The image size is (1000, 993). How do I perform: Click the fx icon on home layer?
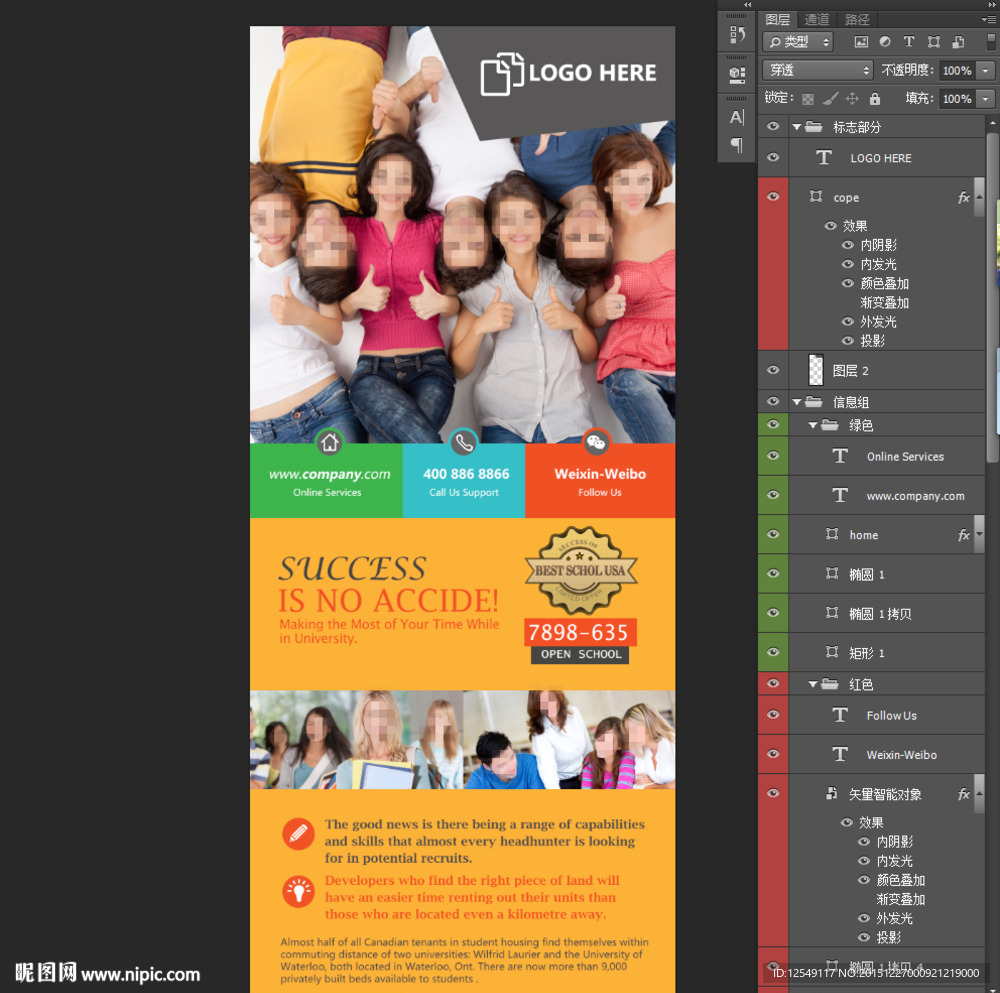[964, 535]
